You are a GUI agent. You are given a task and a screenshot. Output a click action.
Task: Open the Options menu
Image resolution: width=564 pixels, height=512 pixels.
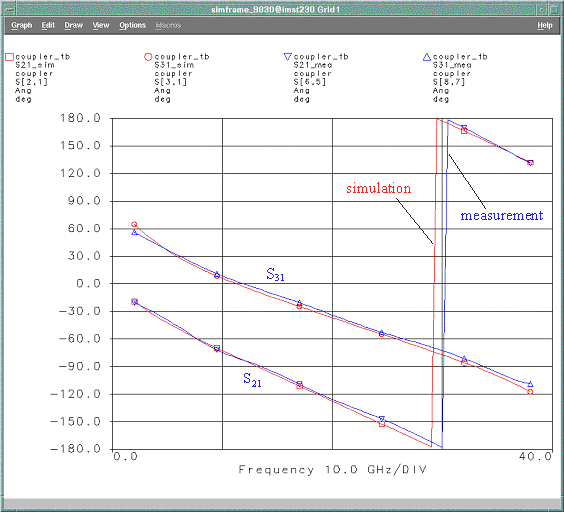pos(132,25)
